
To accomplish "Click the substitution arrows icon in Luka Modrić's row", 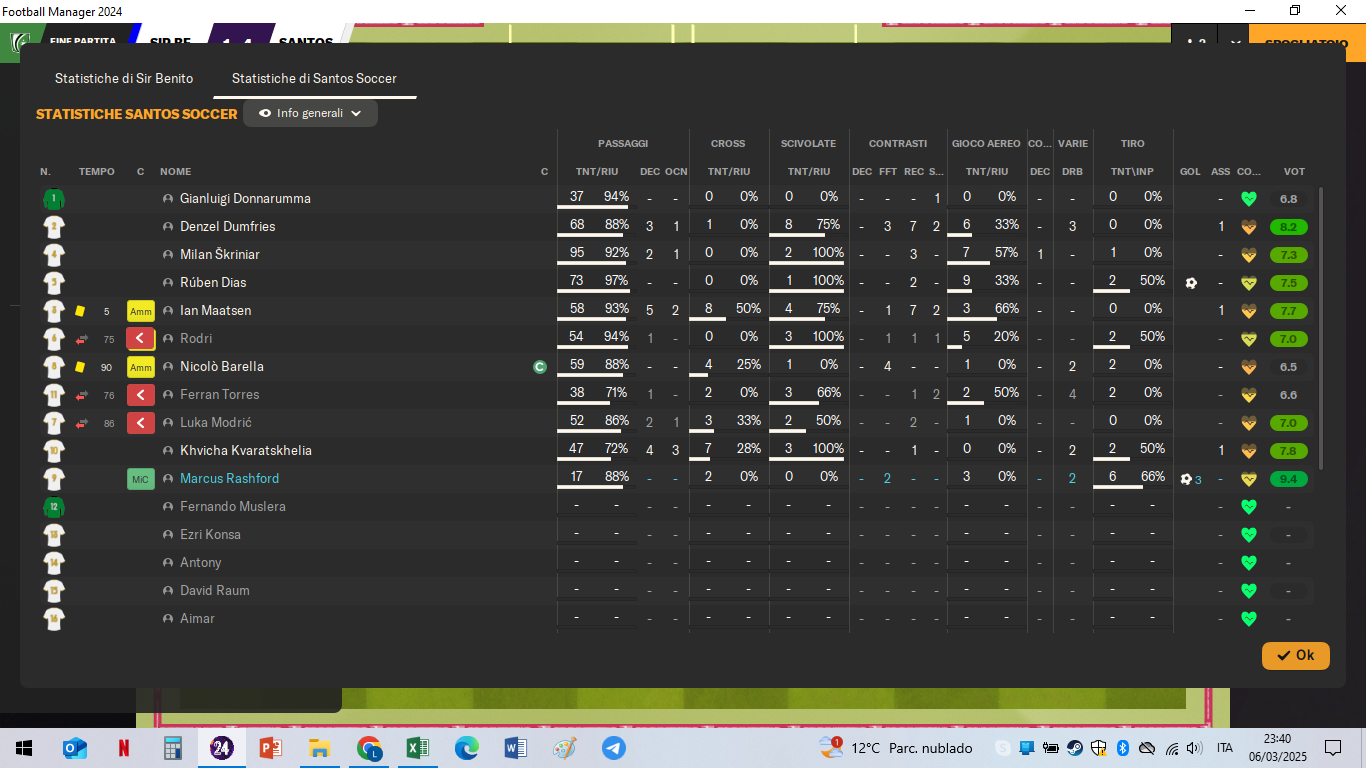I will coord(81,423).
